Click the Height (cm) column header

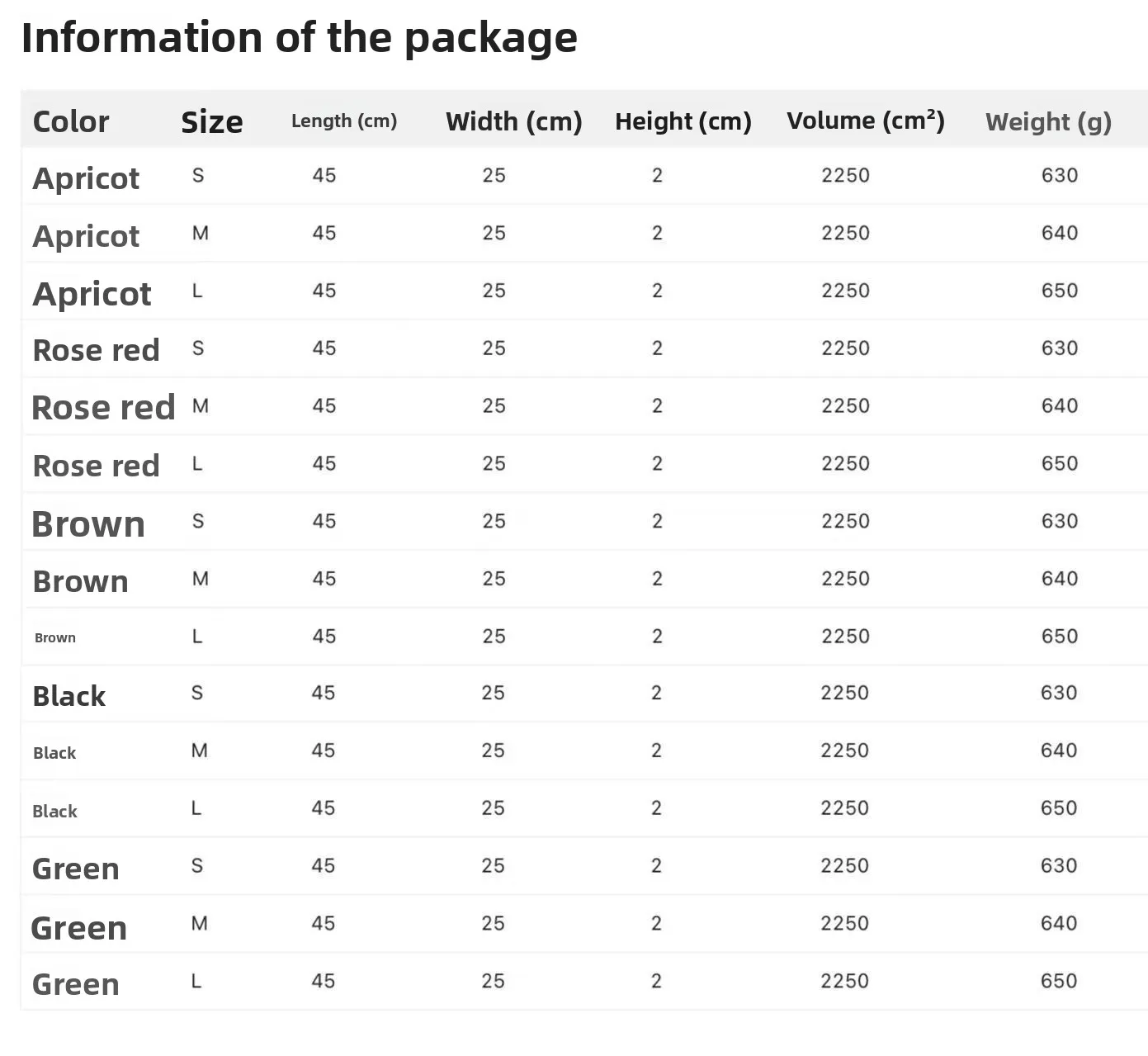683,122
